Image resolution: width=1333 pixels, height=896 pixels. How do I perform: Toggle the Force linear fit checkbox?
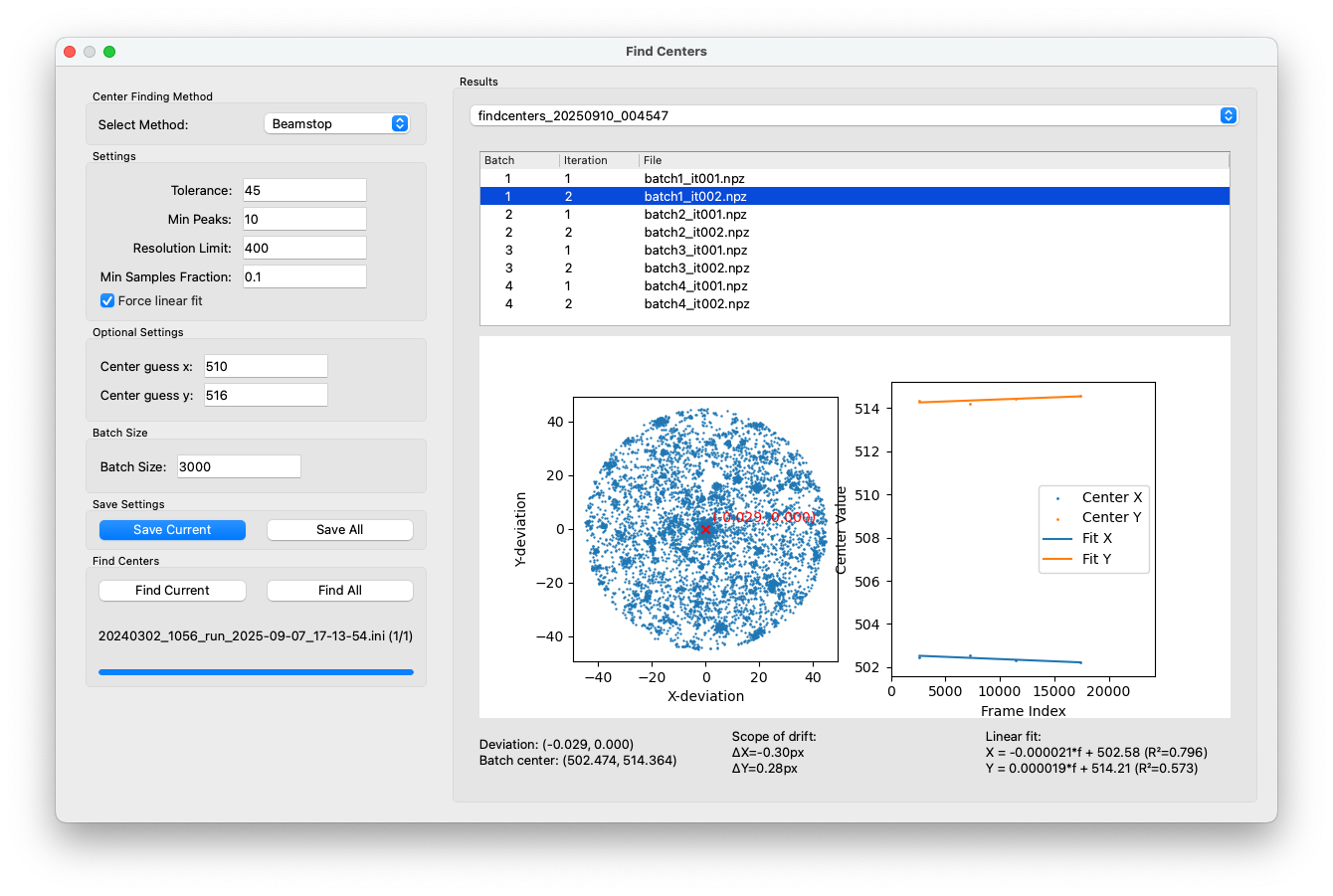107,300
